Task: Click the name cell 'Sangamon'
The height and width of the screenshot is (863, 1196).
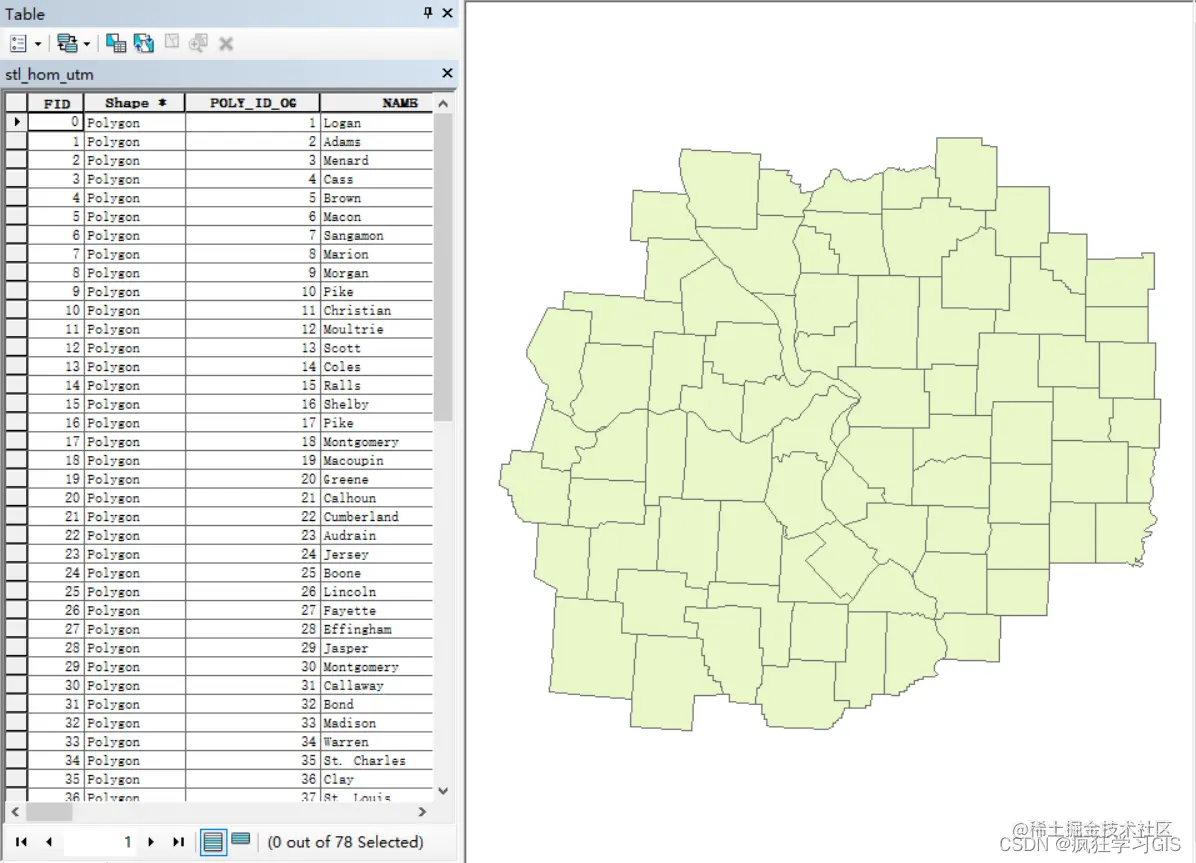Action: [x=376, y=235]
